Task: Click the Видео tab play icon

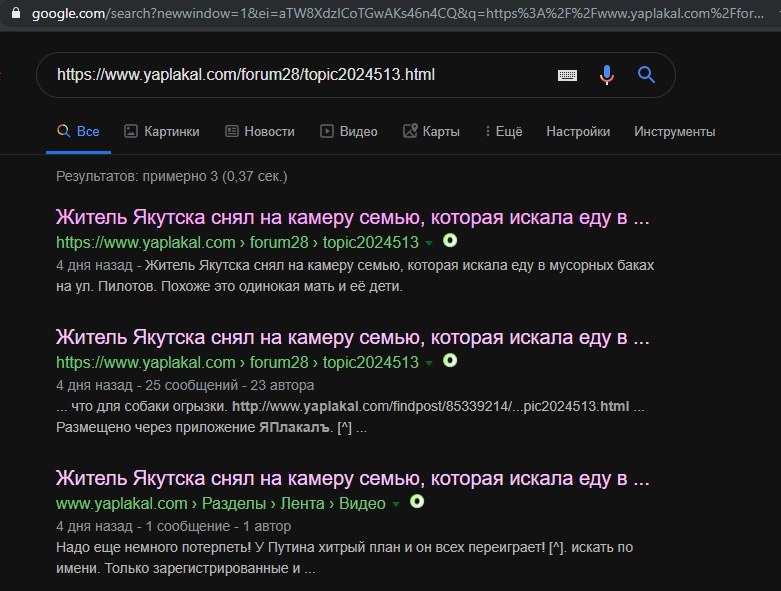Action: (326, 131)
